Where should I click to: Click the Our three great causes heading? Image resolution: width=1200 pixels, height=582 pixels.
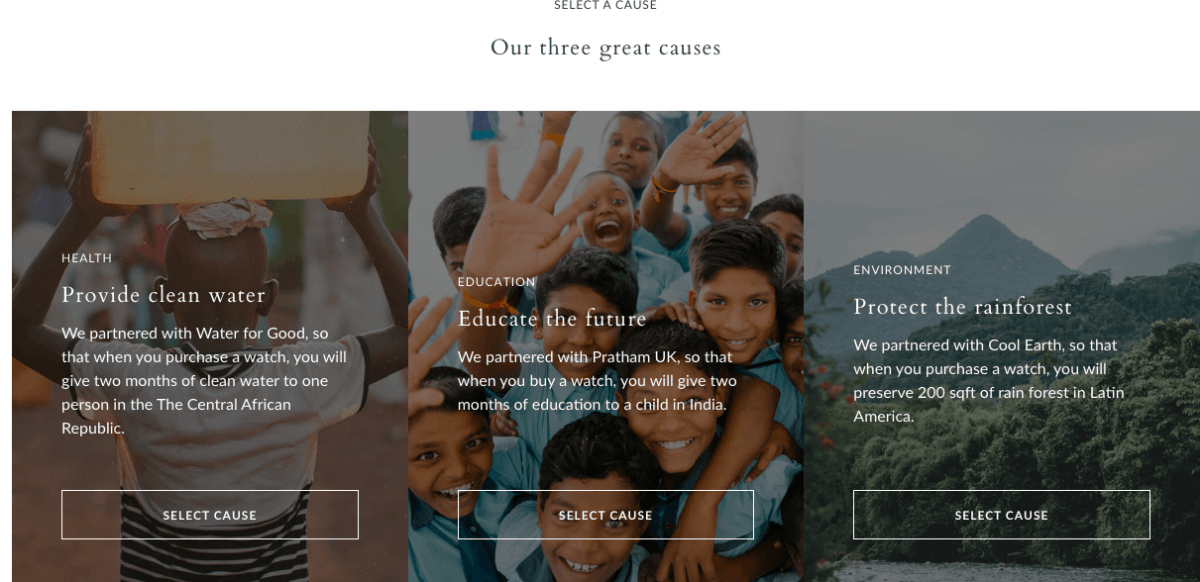605,47
